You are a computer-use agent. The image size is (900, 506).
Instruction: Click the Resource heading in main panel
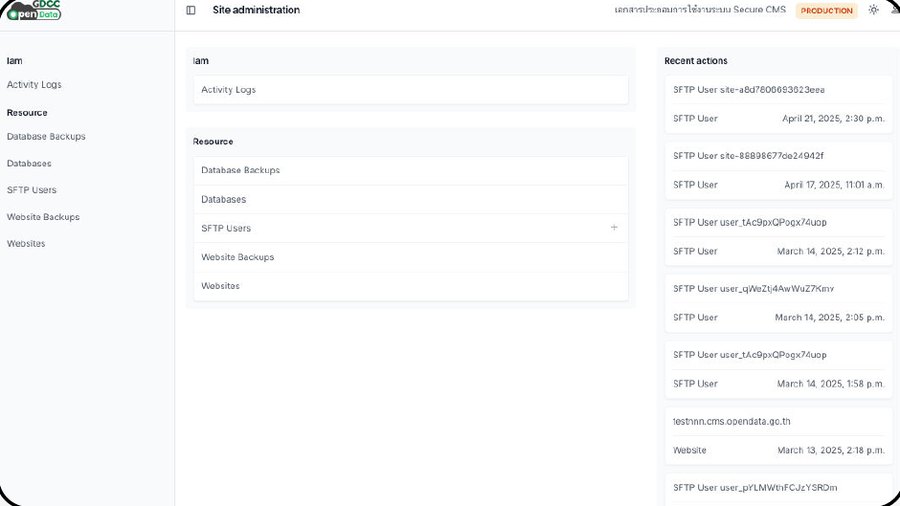pyautogui.click(x=213, y=141)
